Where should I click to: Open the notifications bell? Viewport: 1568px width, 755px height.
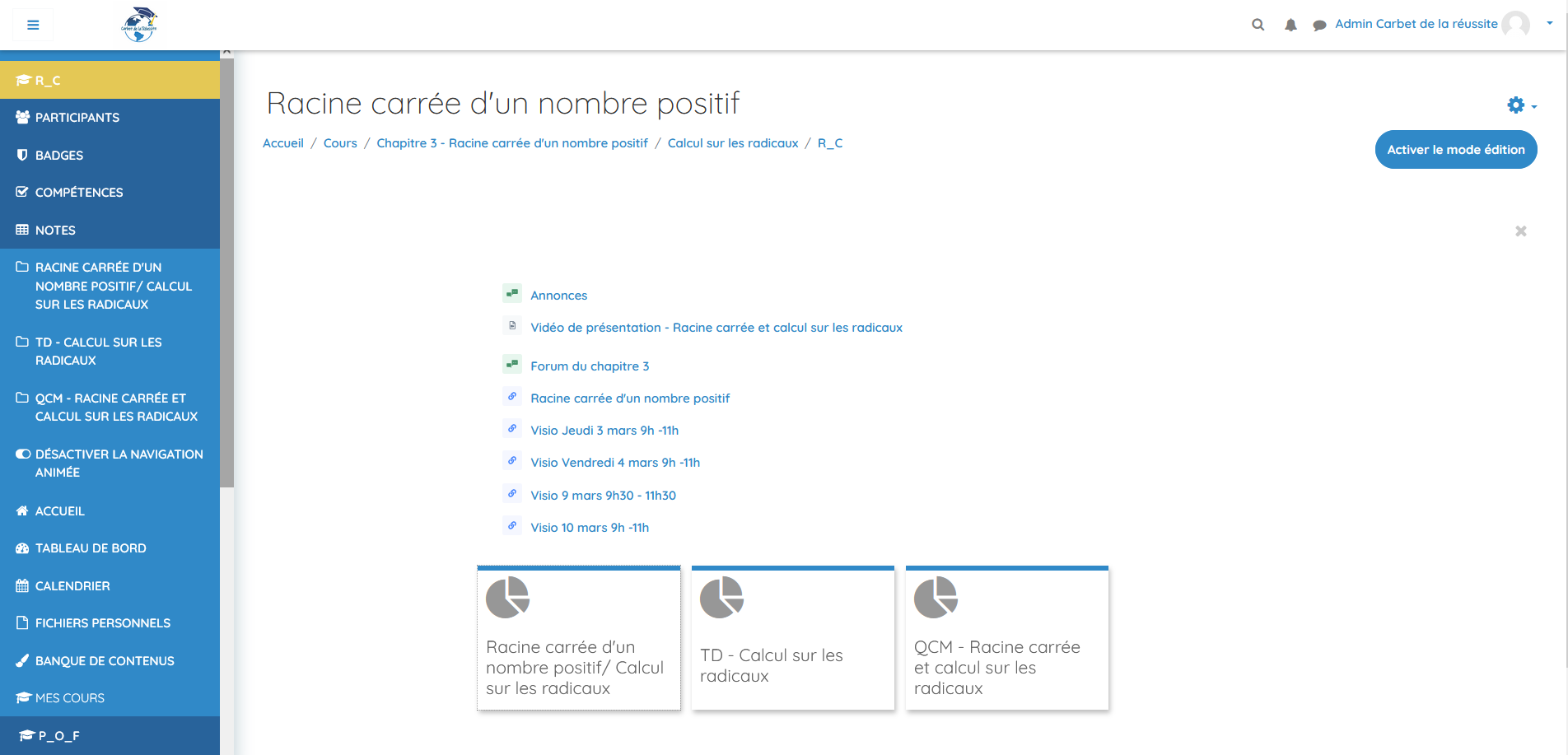pos(1290,25)
